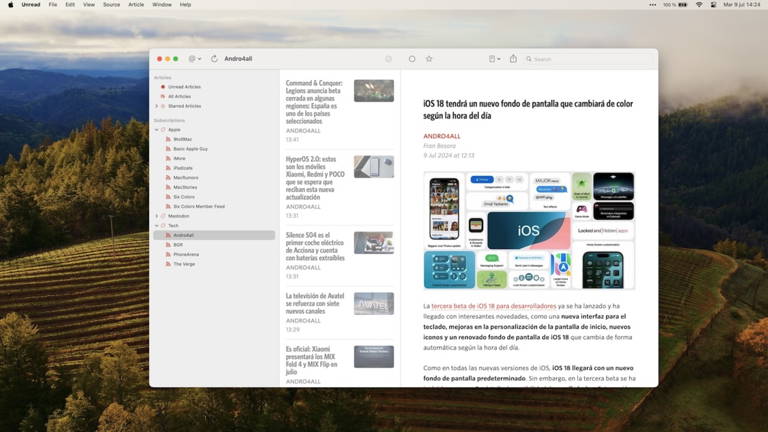Collapse the Tech folder disclosure arrow
Image resolution: width=768 pixels, height=432 pixels.
coord(157,226)
